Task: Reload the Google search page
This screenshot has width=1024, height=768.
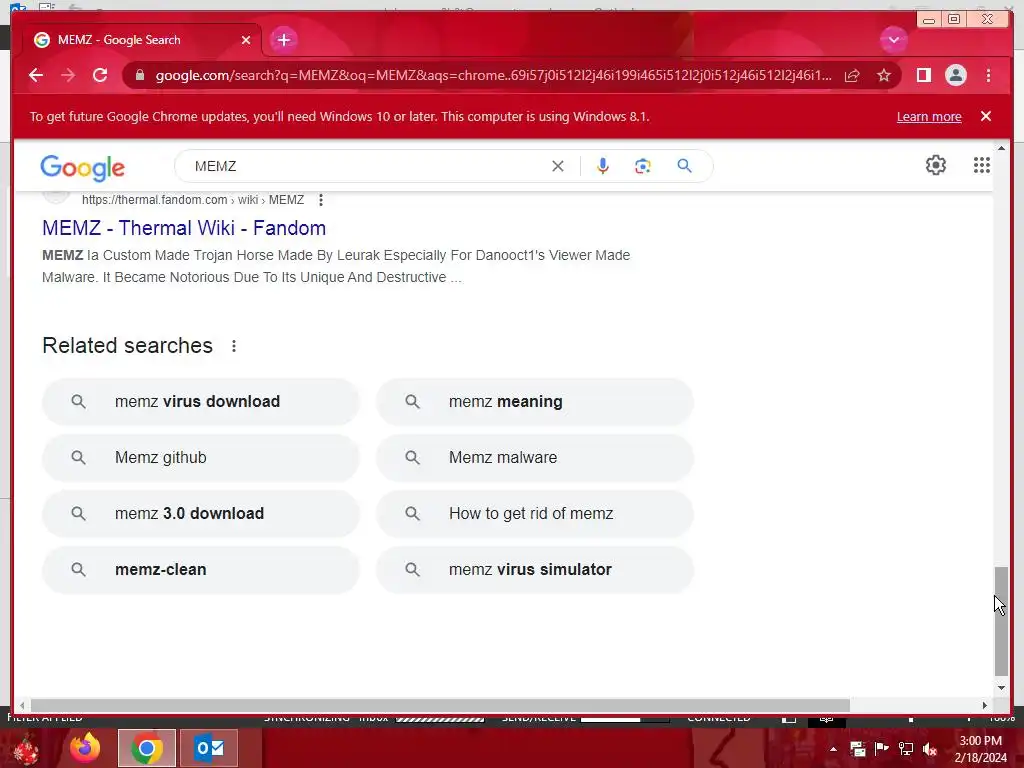Action: (100, 75)
